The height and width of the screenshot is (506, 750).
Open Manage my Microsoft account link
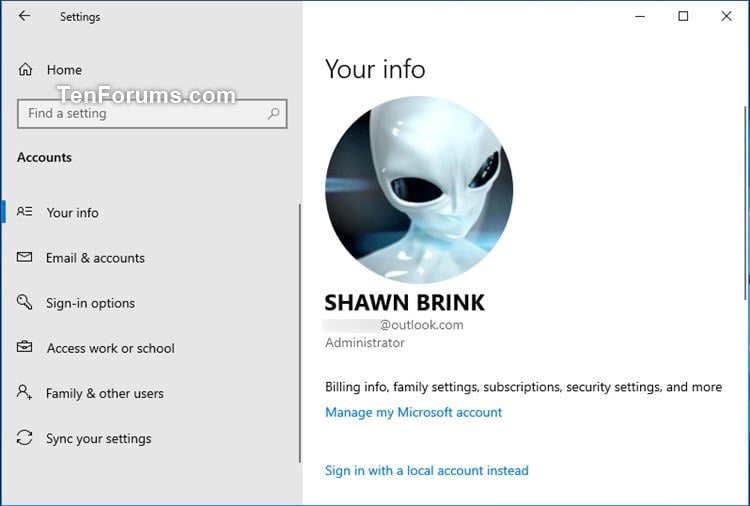coord(414,412)
